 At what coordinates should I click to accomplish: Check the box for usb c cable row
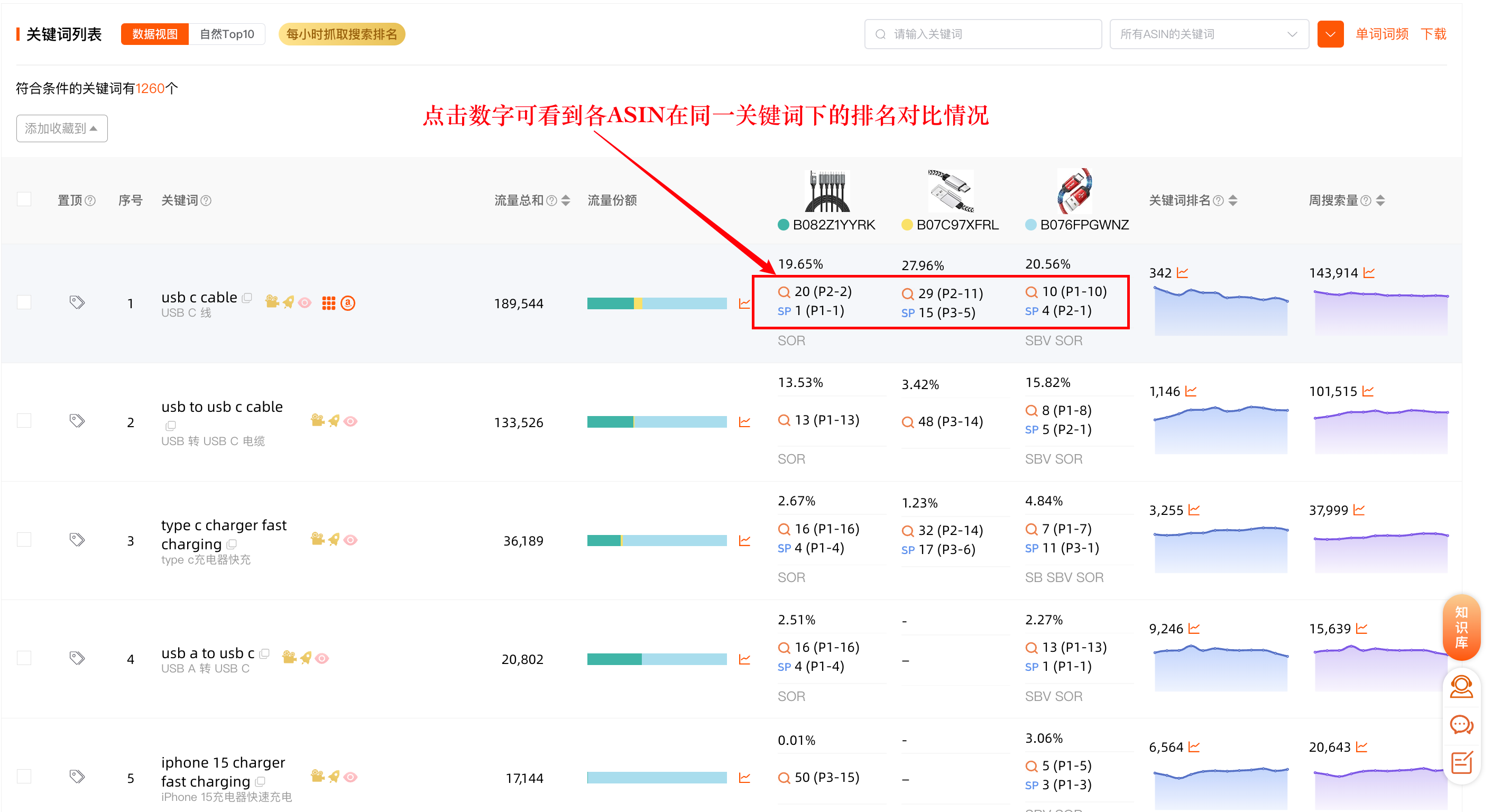(x=24, y=302)
